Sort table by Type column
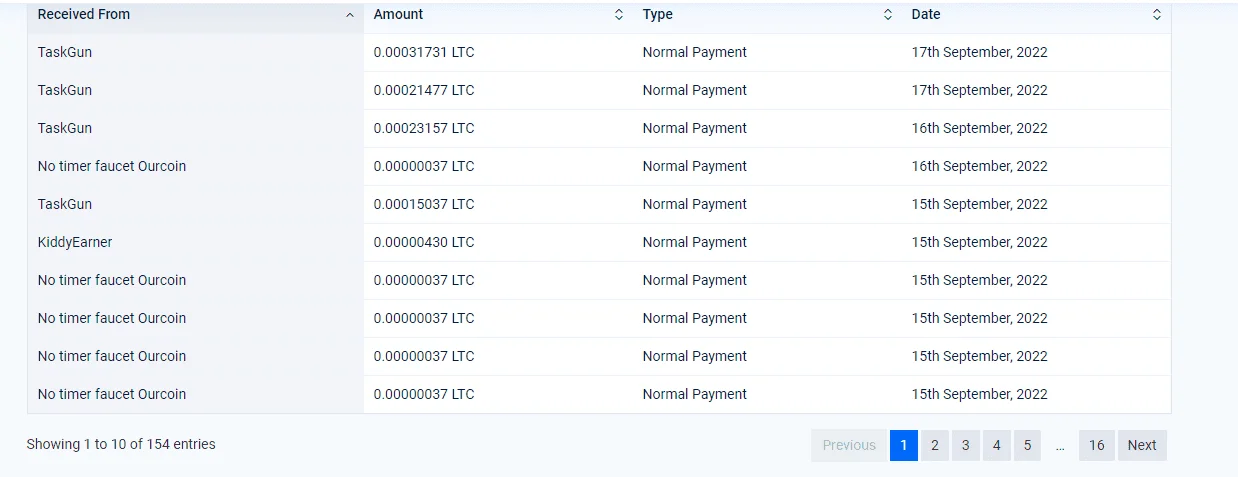The width and height of the screenshot is (1238, 477). pyautogui.click(x=767, y=15)
